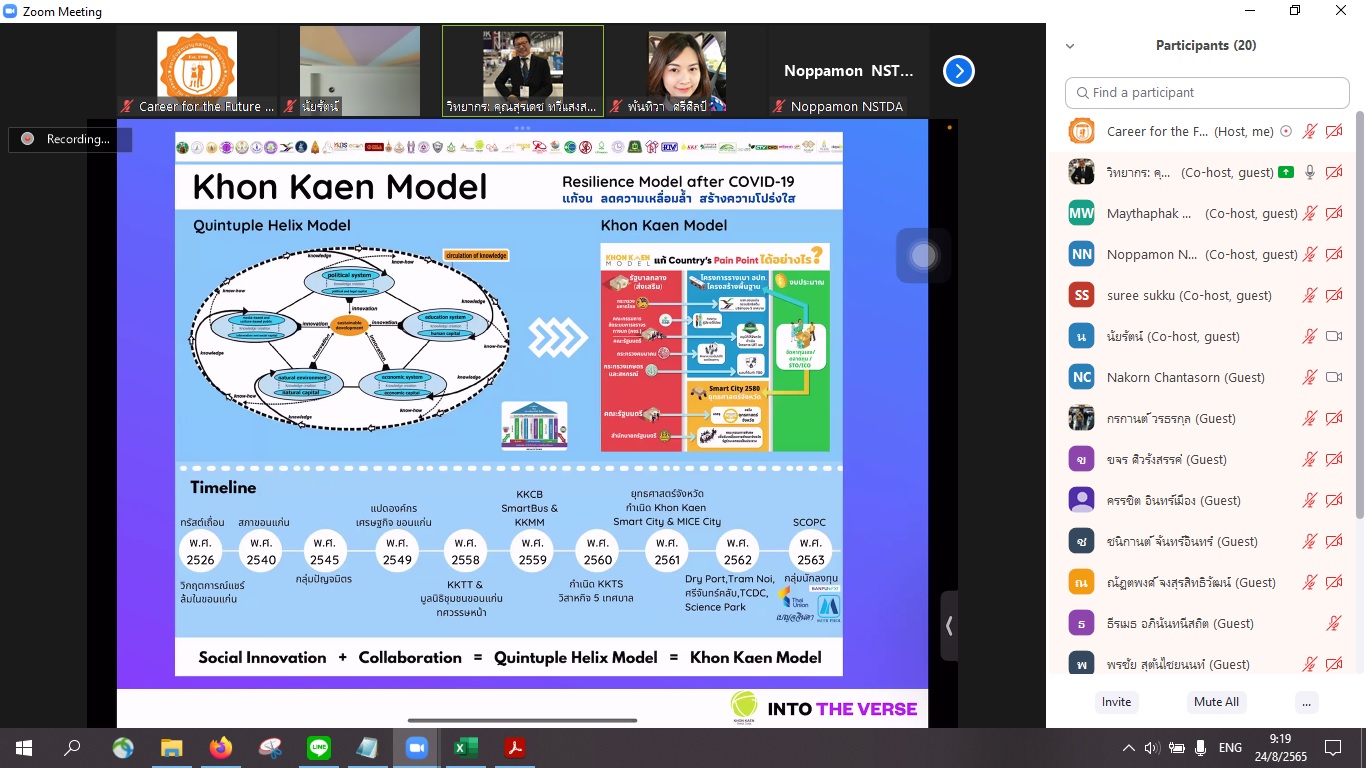Open Snipping Tool from the taskbar
The height and width of the screenshot is (768, 1366).
click(270, 747)
